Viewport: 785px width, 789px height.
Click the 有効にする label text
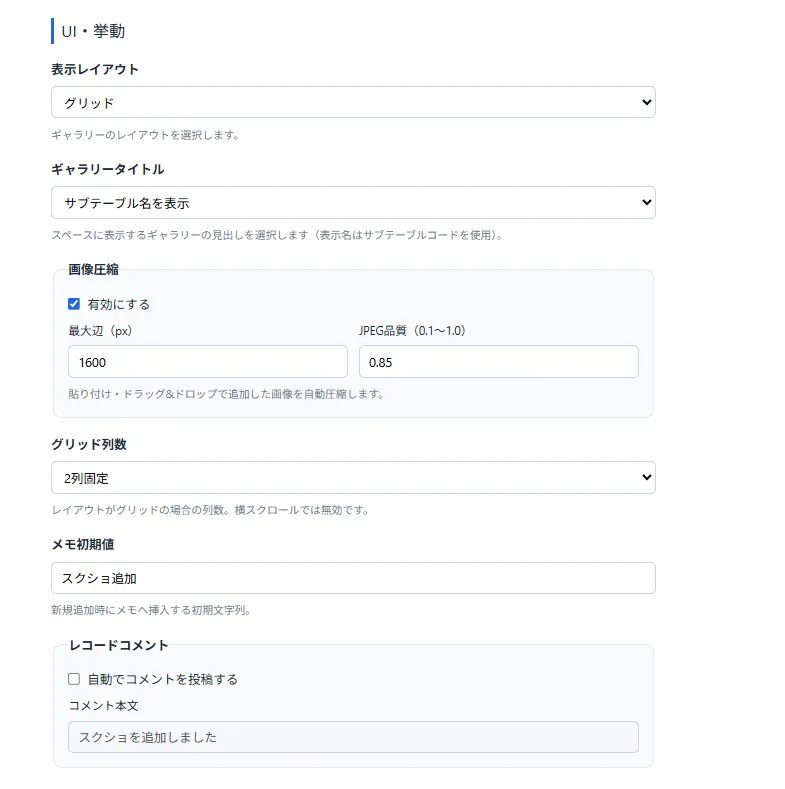click(119, 304)
